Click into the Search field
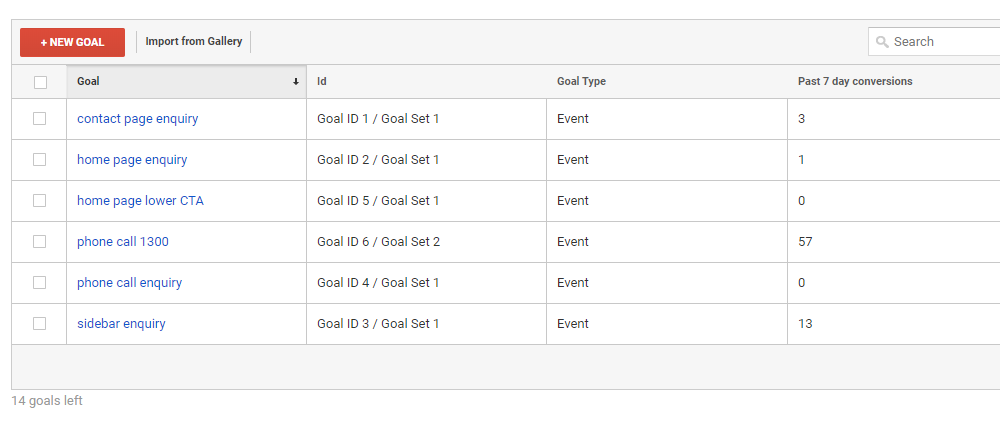Image resolution: width=1000 pixels, height=443 pixels. pyautogui.click(x=934, y=42)
